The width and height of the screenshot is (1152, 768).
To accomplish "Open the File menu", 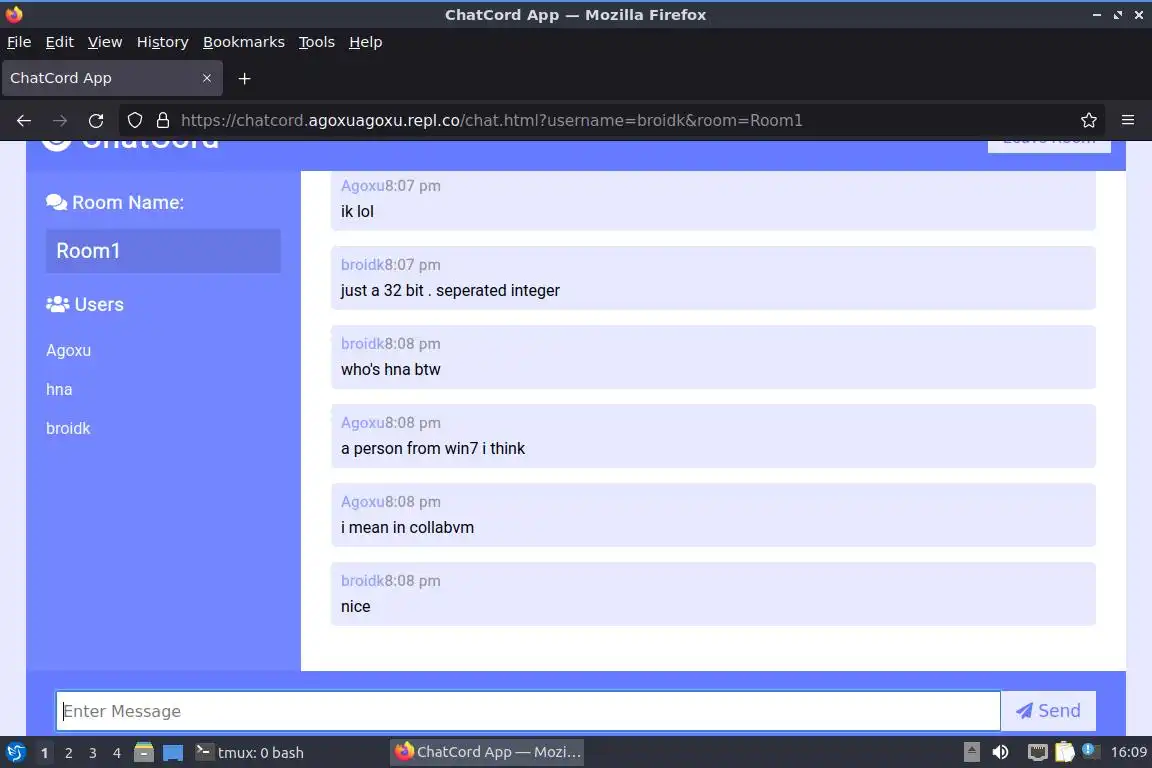I will (19, 42).
